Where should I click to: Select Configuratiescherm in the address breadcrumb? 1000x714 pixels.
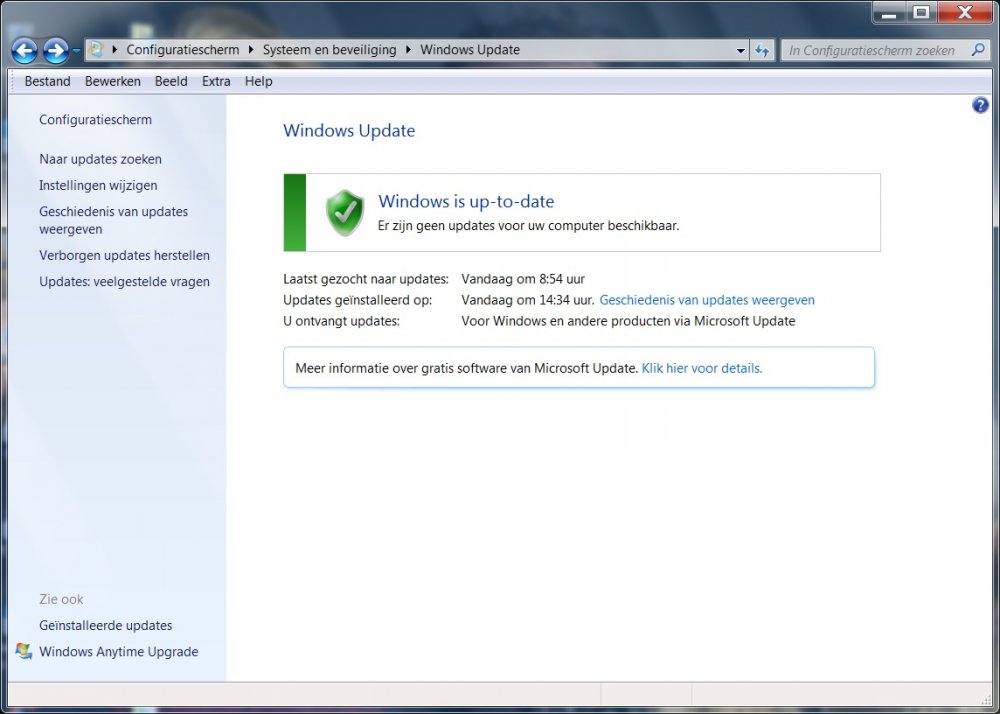(182, 50)
